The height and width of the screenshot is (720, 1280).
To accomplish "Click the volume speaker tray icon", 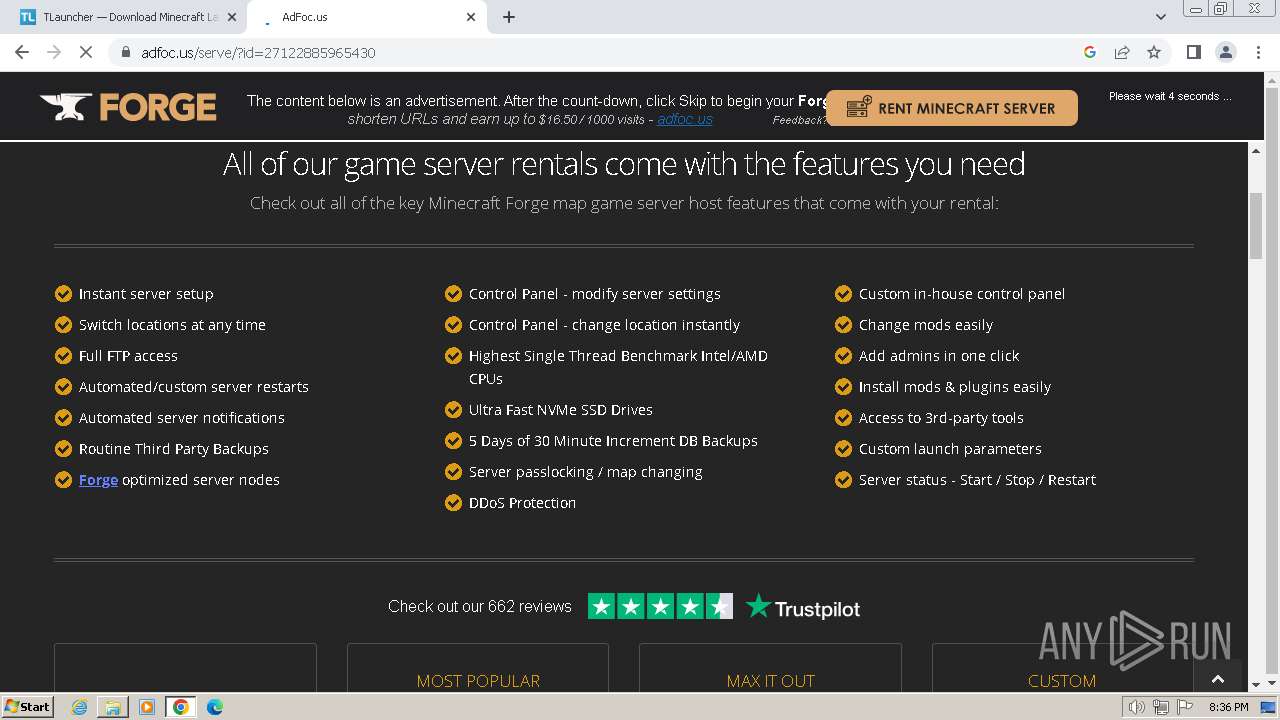I will 1137,707.
